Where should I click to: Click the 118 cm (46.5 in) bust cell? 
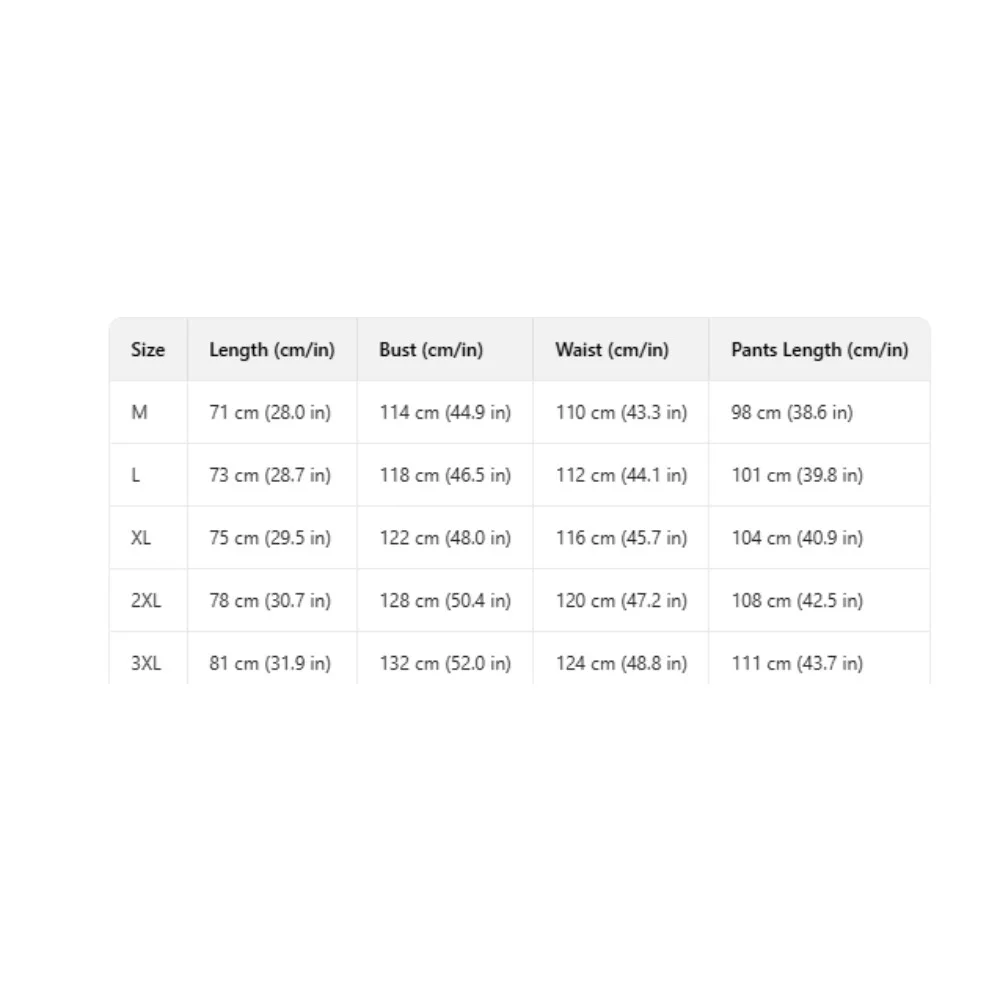click(445, 475)
